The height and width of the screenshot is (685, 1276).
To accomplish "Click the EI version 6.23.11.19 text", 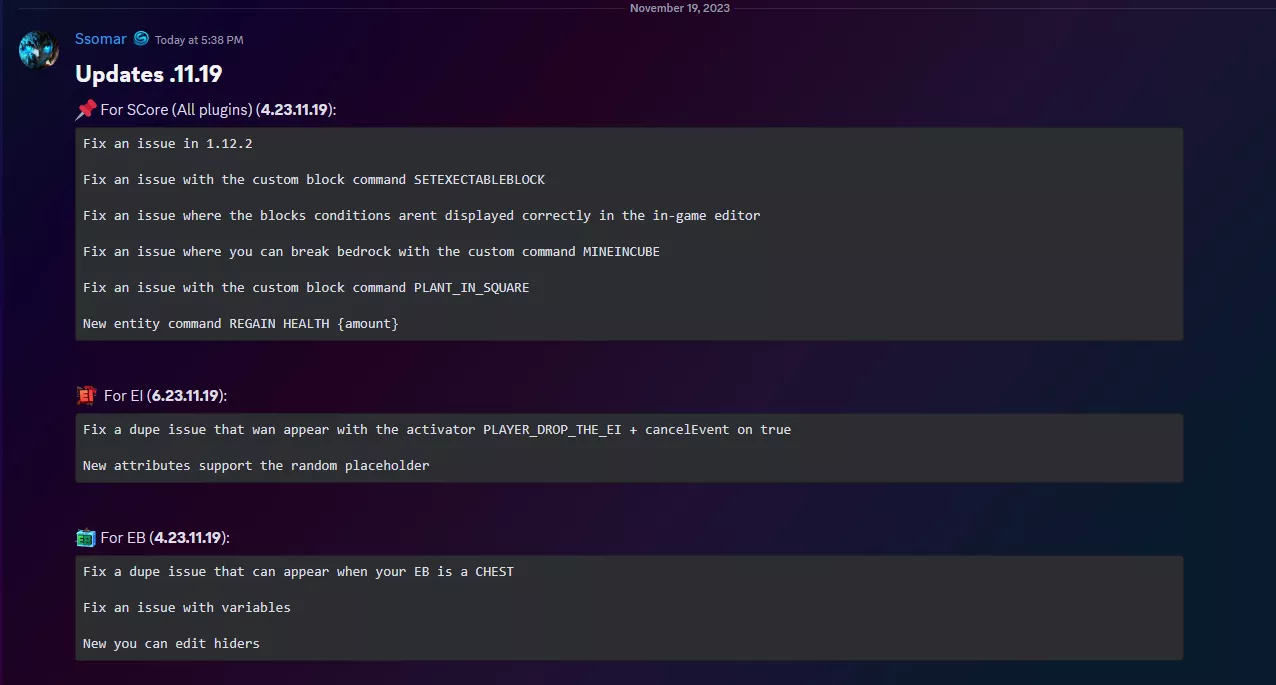I will pyautogui.click(x=185, y=396).
